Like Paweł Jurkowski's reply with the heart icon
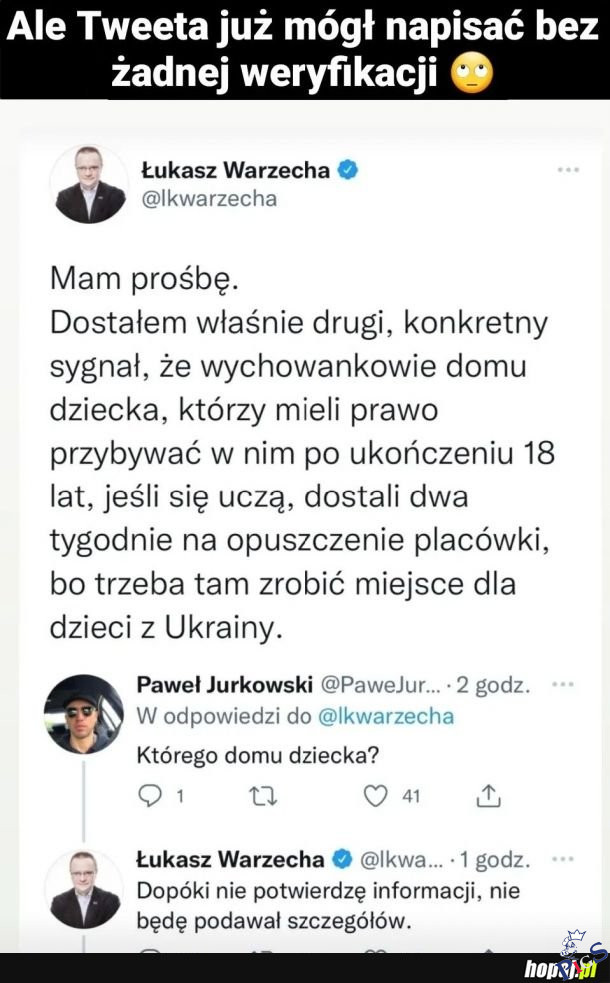 (x=375, y=796)
